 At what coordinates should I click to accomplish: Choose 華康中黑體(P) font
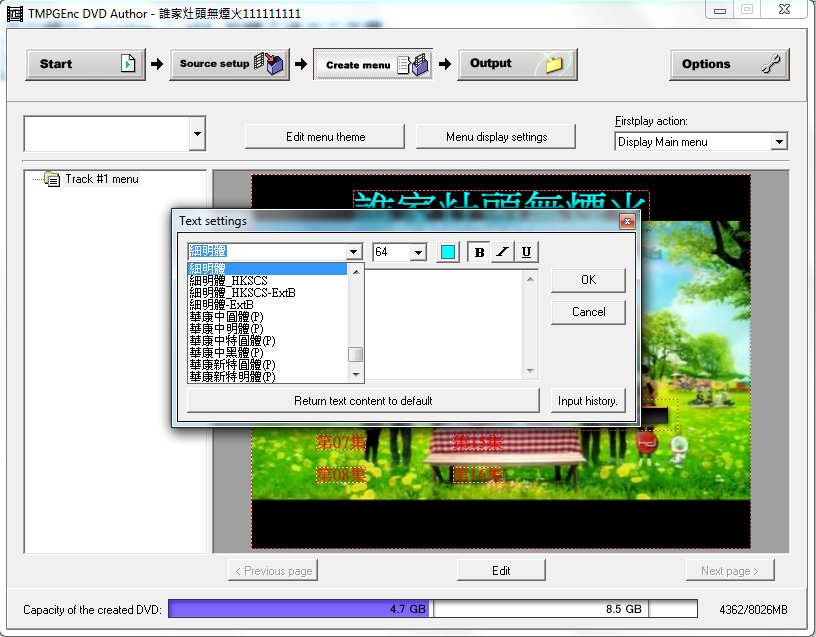pyautogui.click(x=226, y=353)
